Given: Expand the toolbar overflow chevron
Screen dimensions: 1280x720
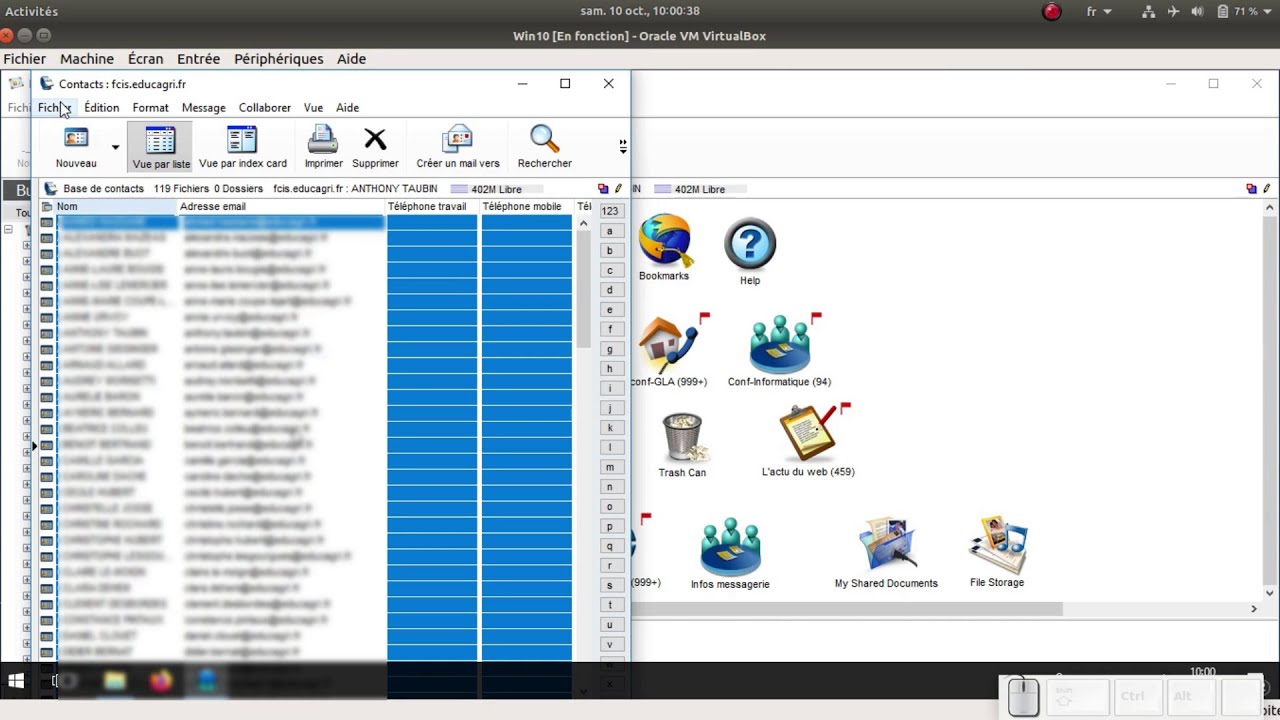Looking at the screenshot, I should (623, 147).
